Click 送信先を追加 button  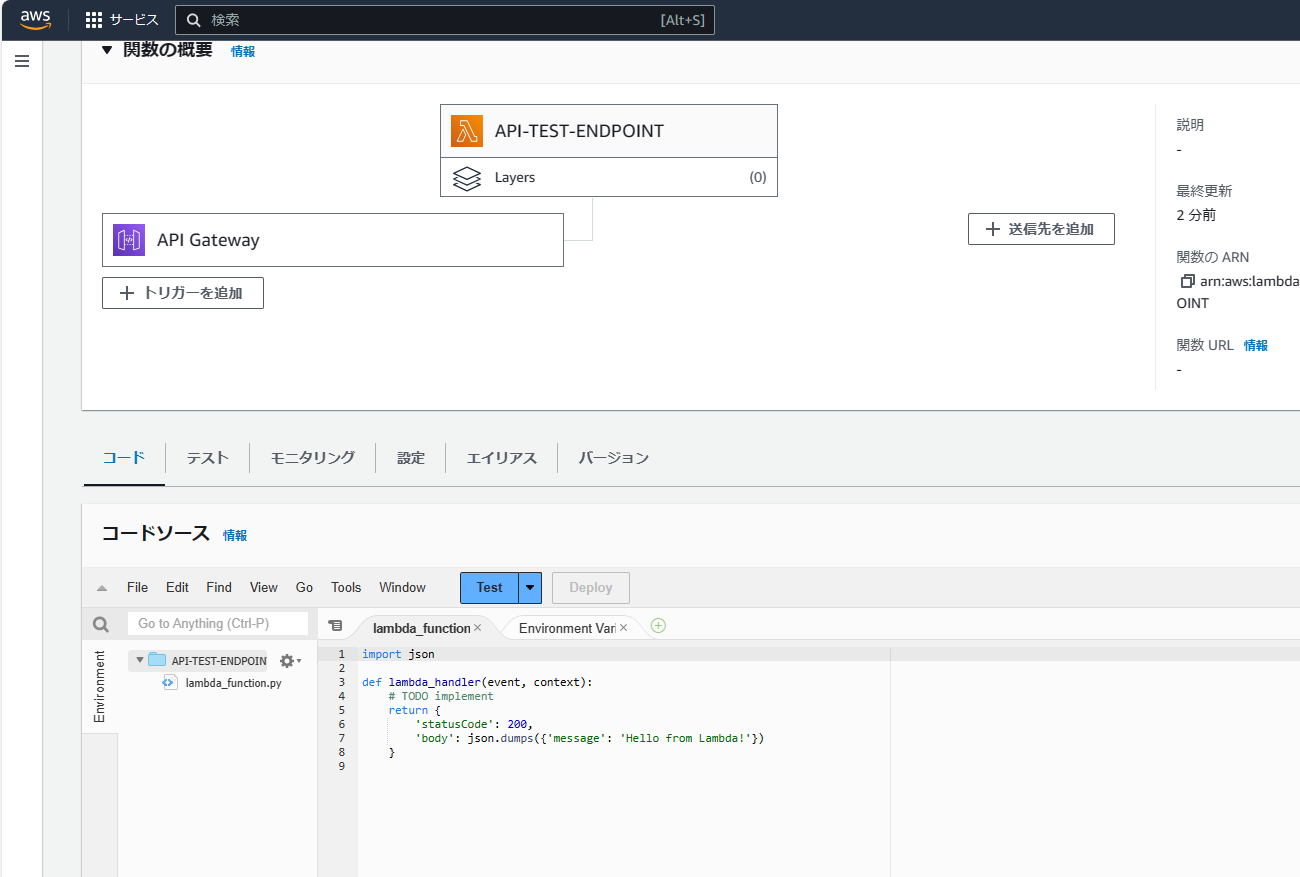(x=1041, y=229)
